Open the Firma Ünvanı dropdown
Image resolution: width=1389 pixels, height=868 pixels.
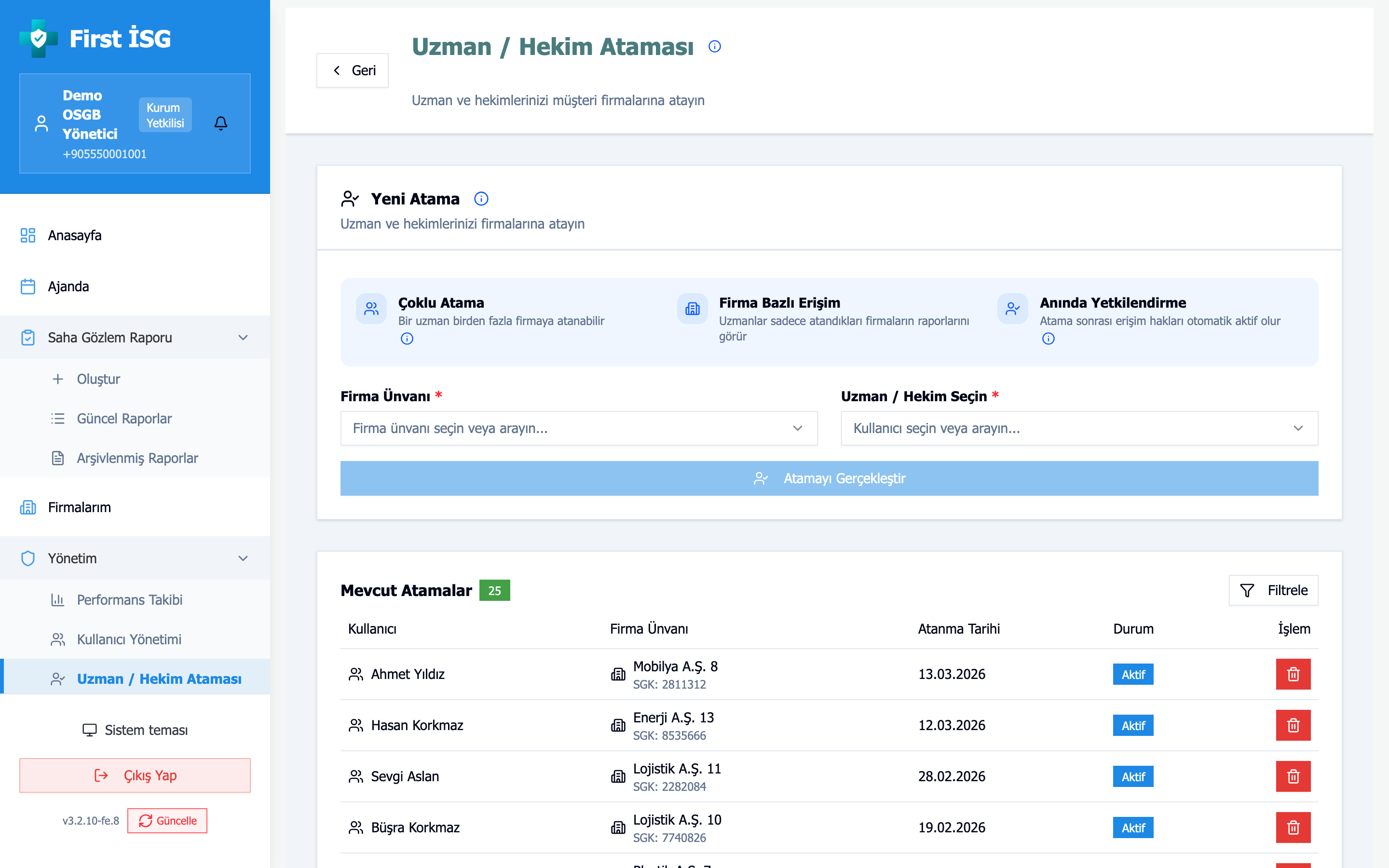point(579,428)
